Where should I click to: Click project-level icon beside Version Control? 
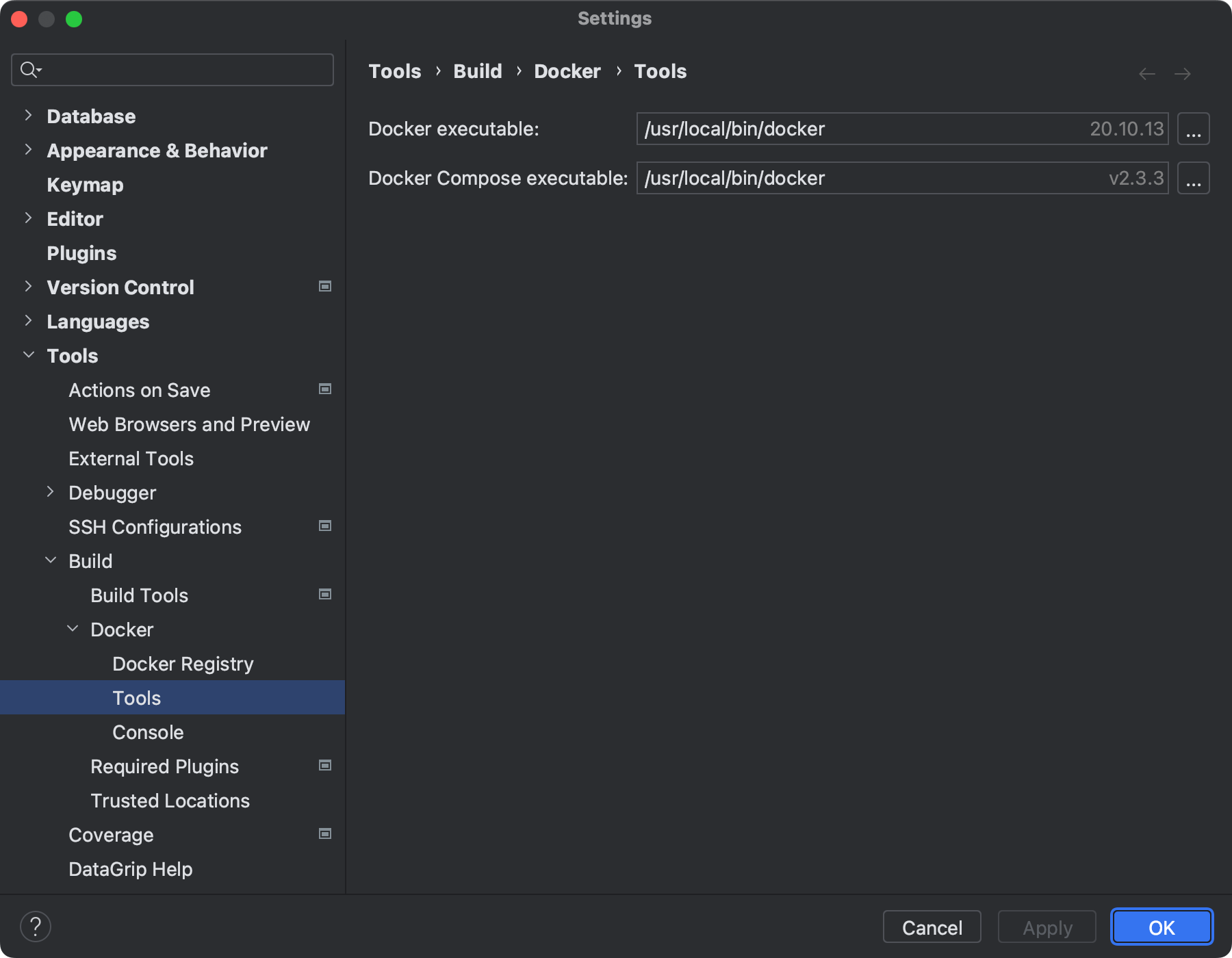[325, 287]
